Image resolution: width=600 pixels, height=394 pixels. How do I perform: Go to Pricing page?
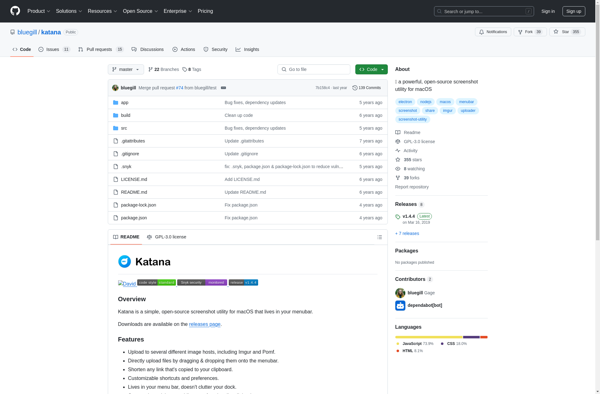(205, 11)
